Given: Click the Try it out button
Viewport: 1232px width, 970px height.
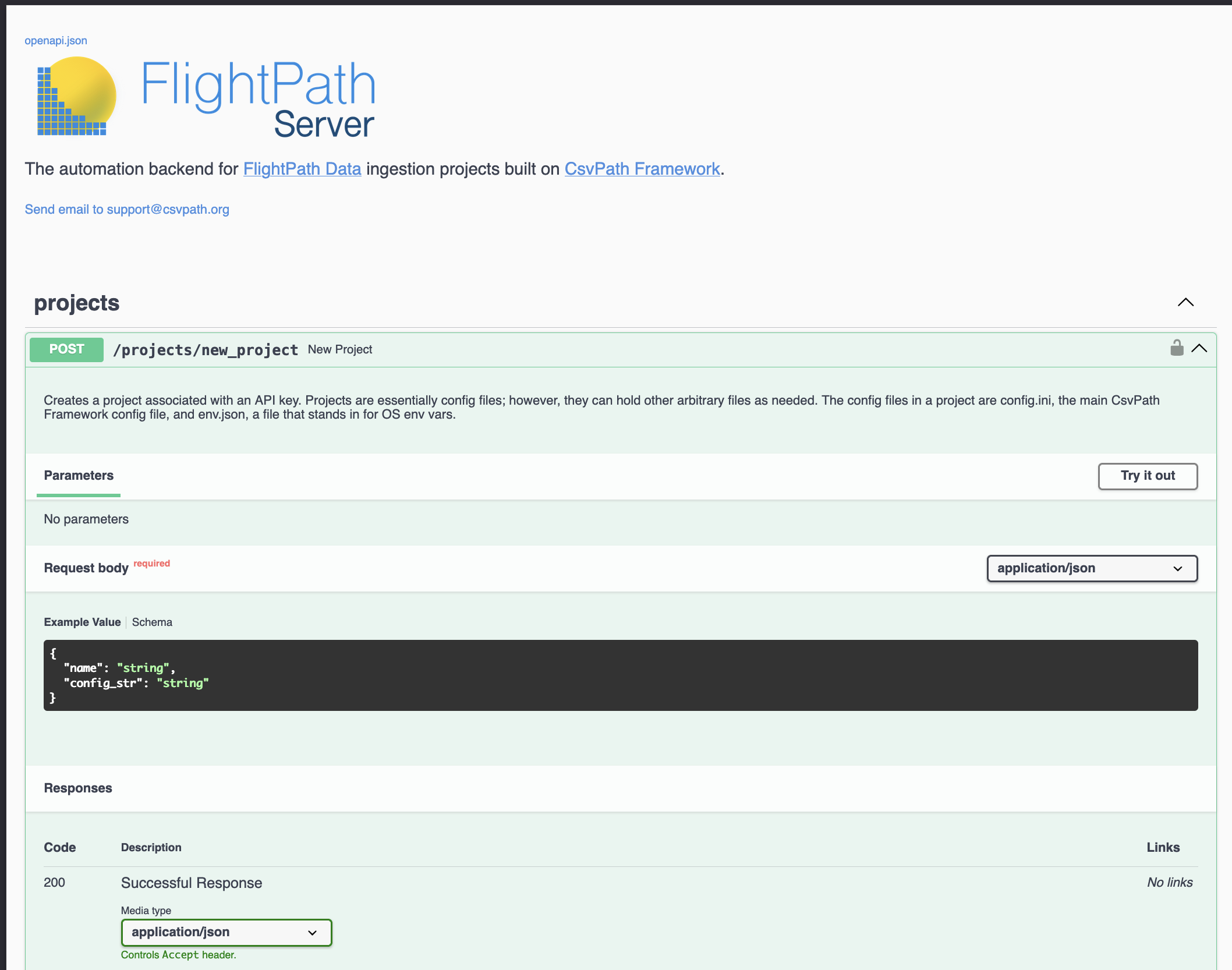Looking at the screenshot, I should click(1147, 476).
